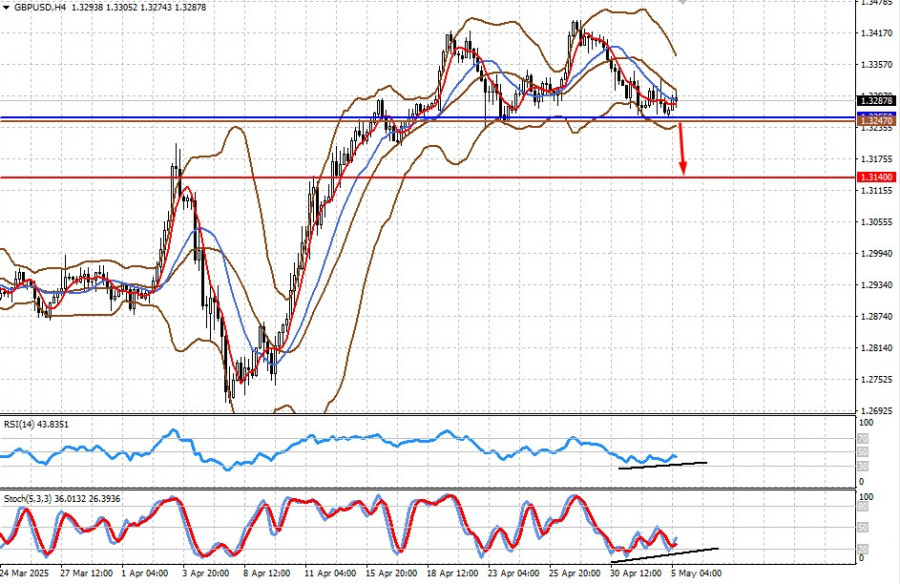Click time axis label 23 Apr 04:00
Screen dimensions: 900x584
coord(514,573)
